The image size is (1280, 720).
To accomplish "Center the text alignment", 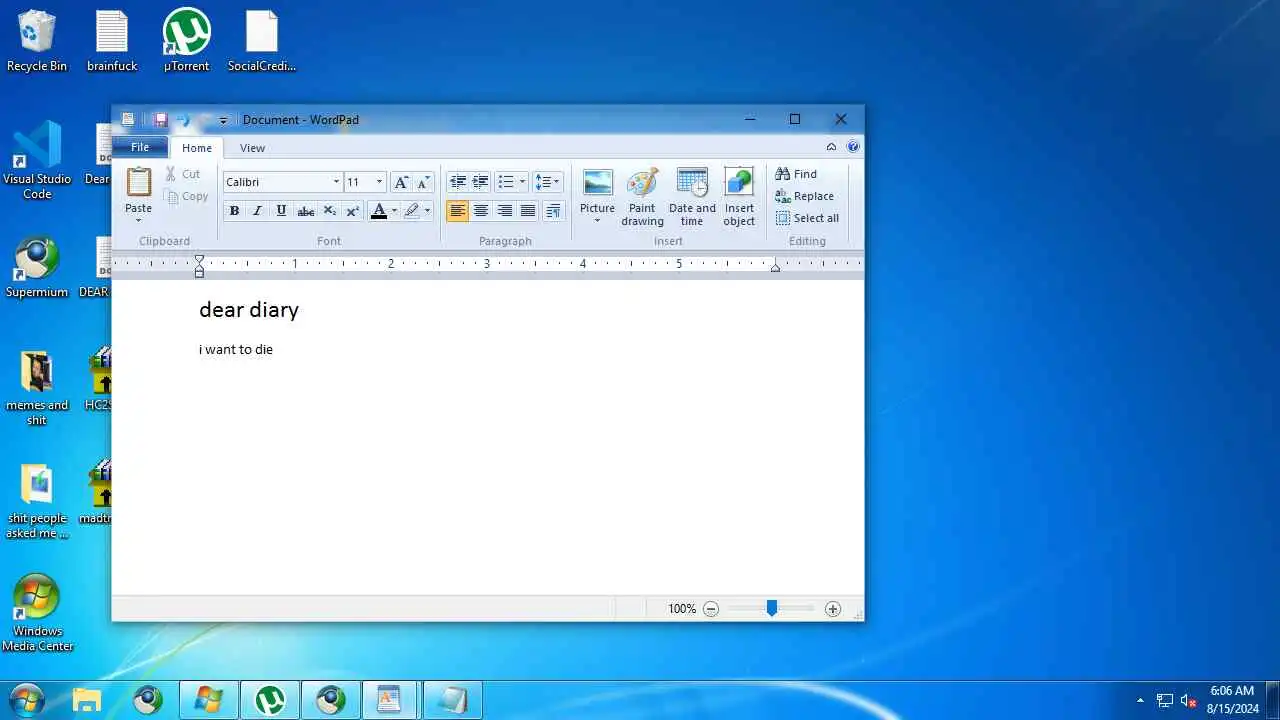I will click(x=481, y=211).
